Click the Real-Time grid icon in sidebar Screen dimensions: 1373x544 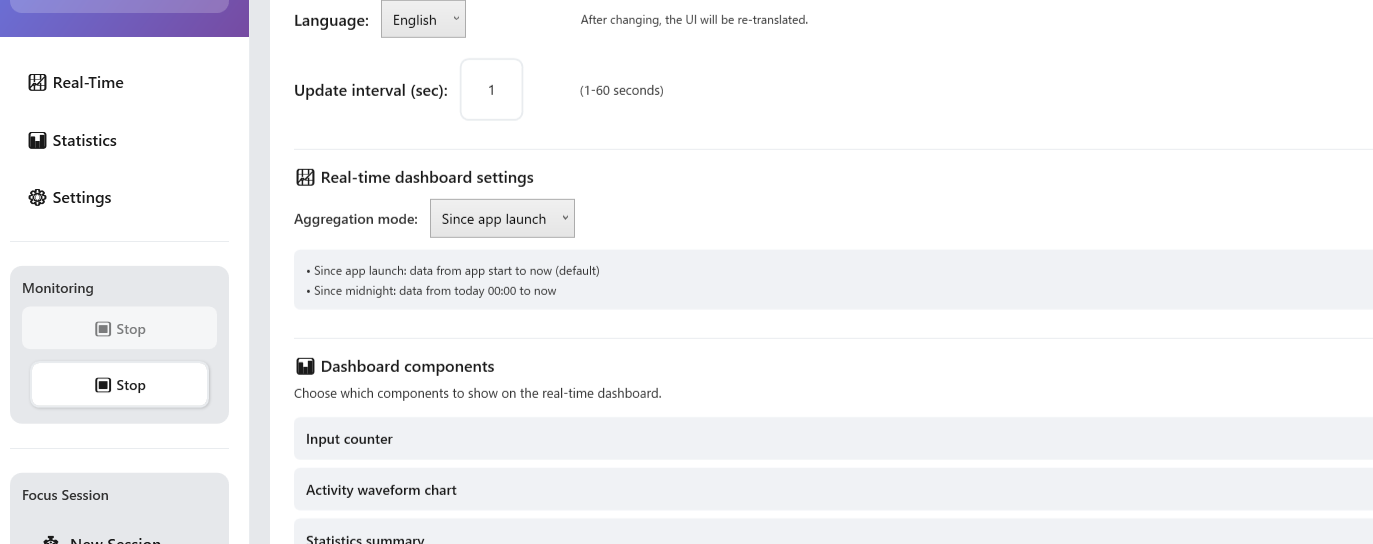[37, 83]
